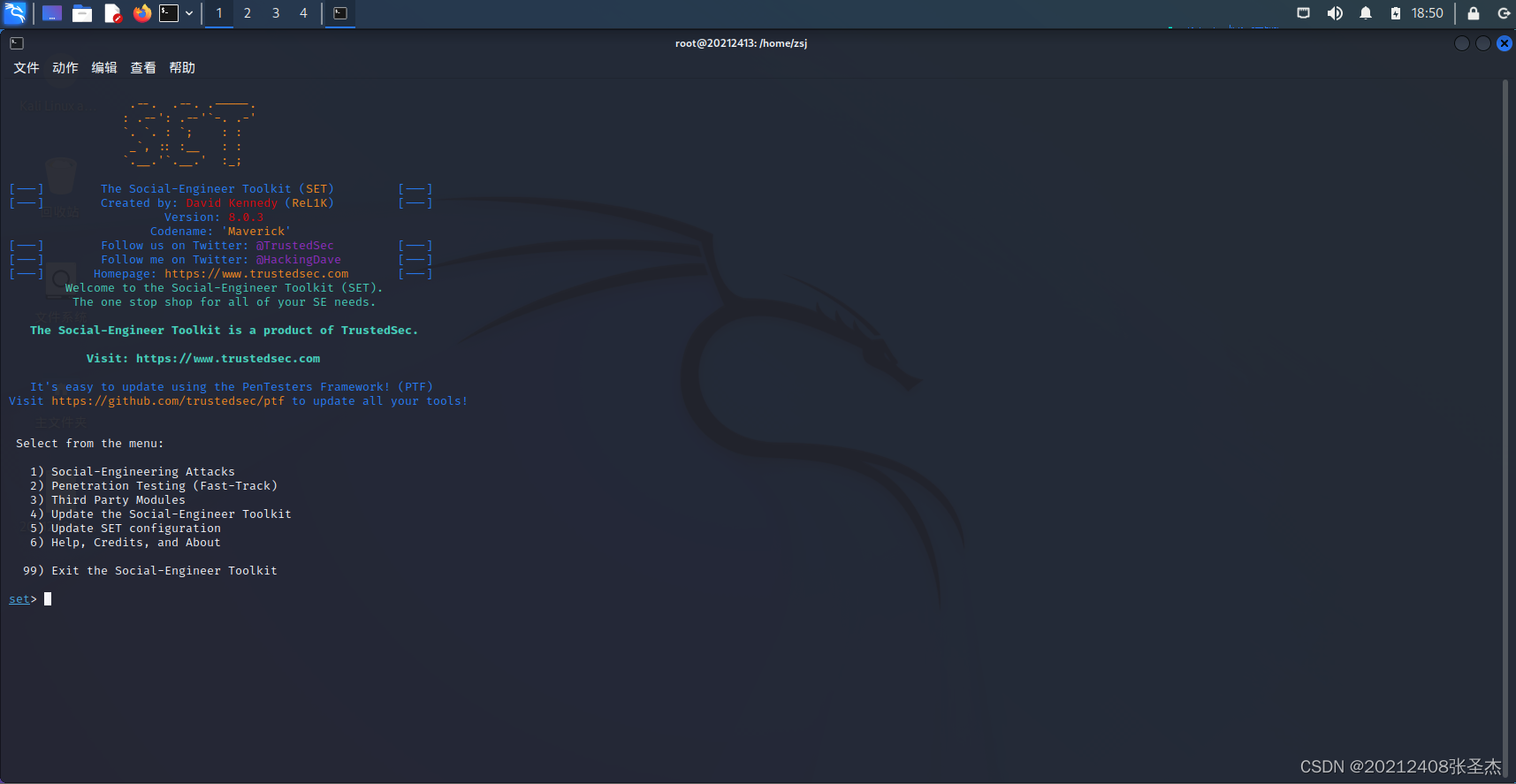
Task: Click the bold Visit: https://www.trustedsec.com line
Action: point(203,359)
